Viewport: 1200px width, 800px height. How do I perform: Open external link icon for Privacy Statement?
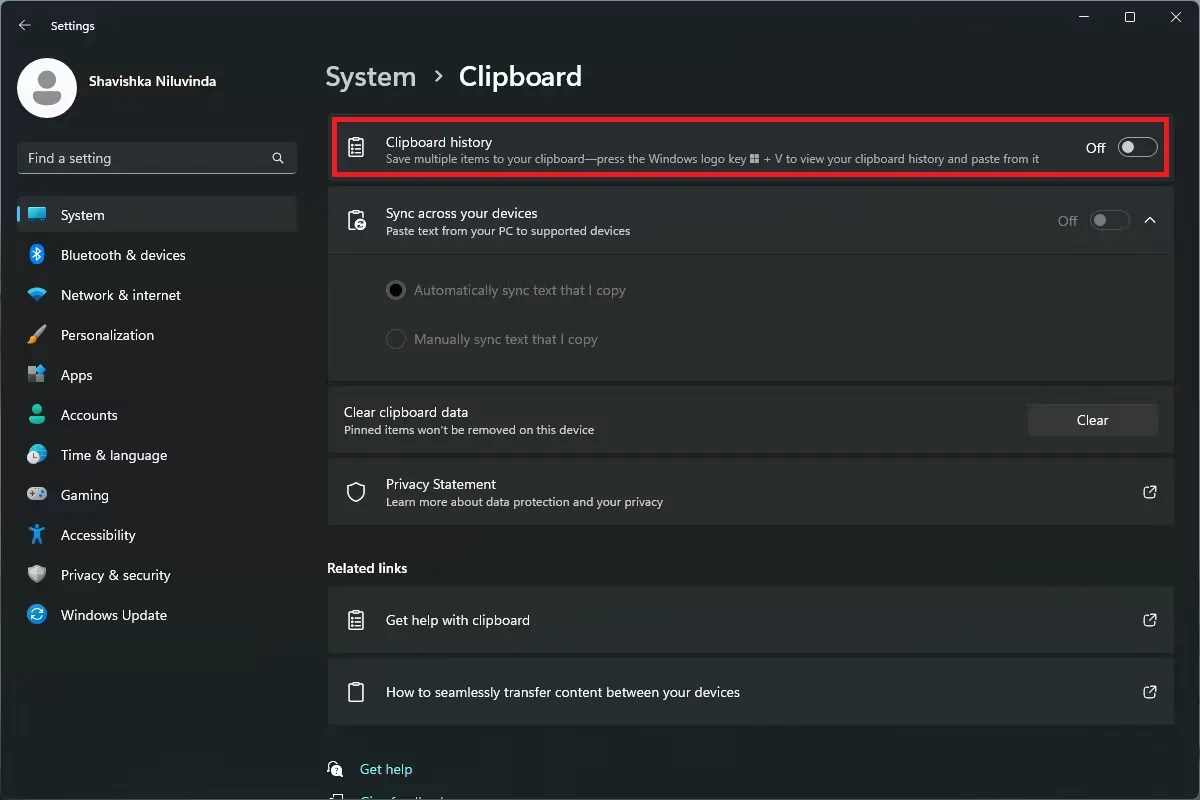coord(1150,492)
